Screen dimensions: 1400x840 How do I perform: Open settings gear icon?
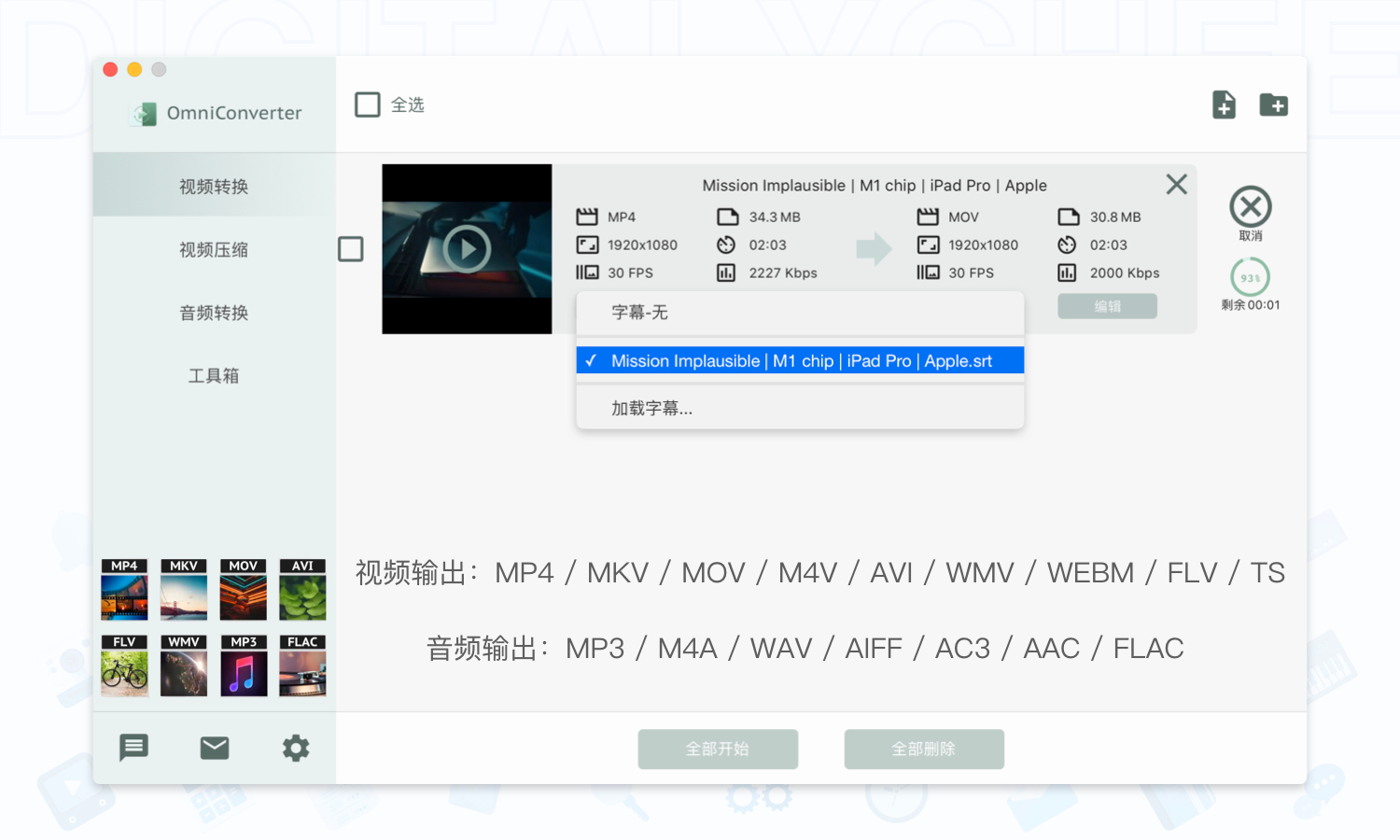coord(296,748)
